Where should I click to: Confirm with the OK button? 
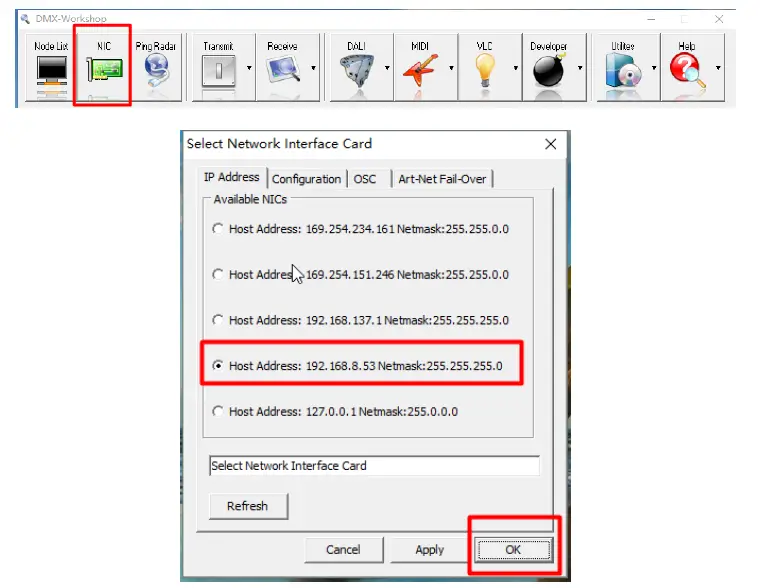[513, 550]
